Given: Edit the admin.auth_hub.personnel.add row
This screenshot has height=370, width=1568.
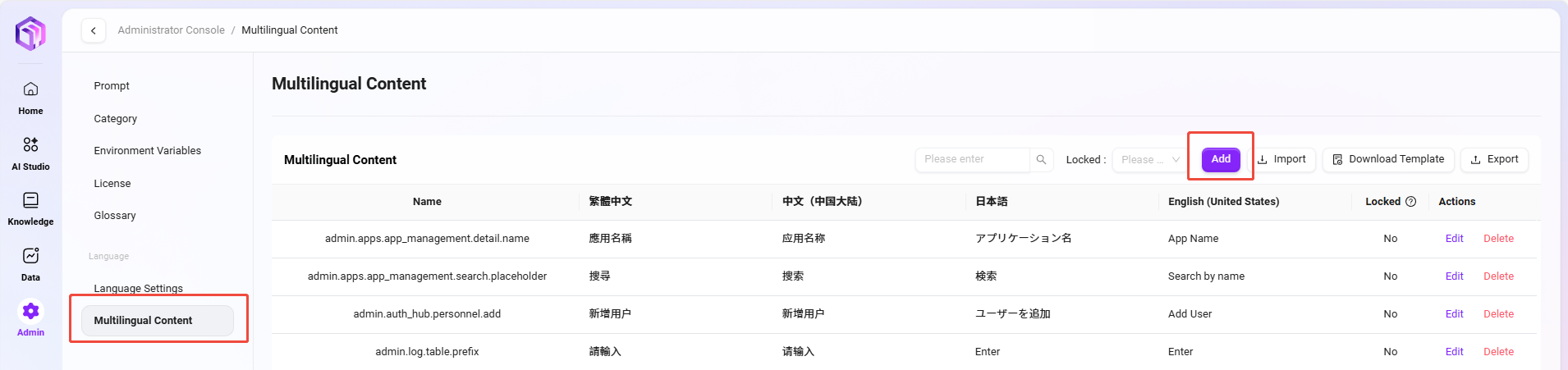Looking at the screenshot, I should tap(1454, 314).
